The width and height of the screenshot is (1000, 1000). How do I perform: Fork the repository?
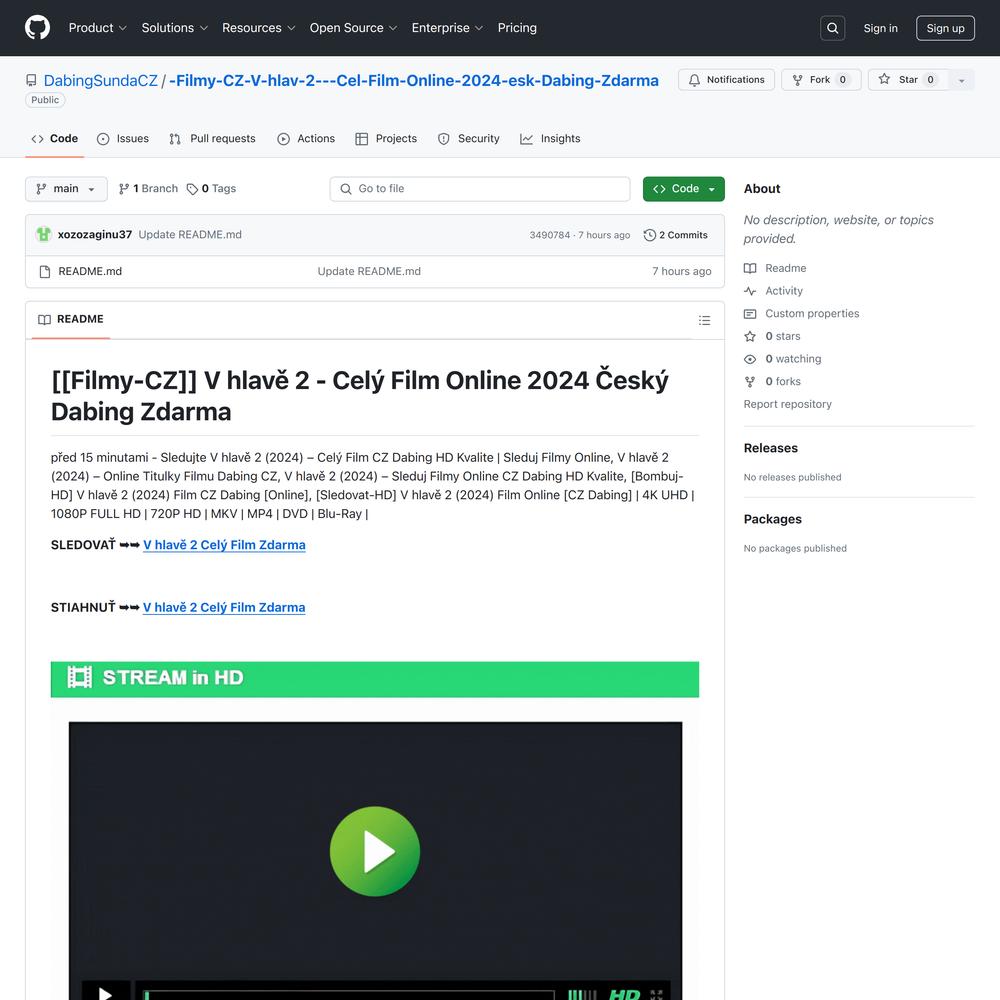tap(821, 80)
